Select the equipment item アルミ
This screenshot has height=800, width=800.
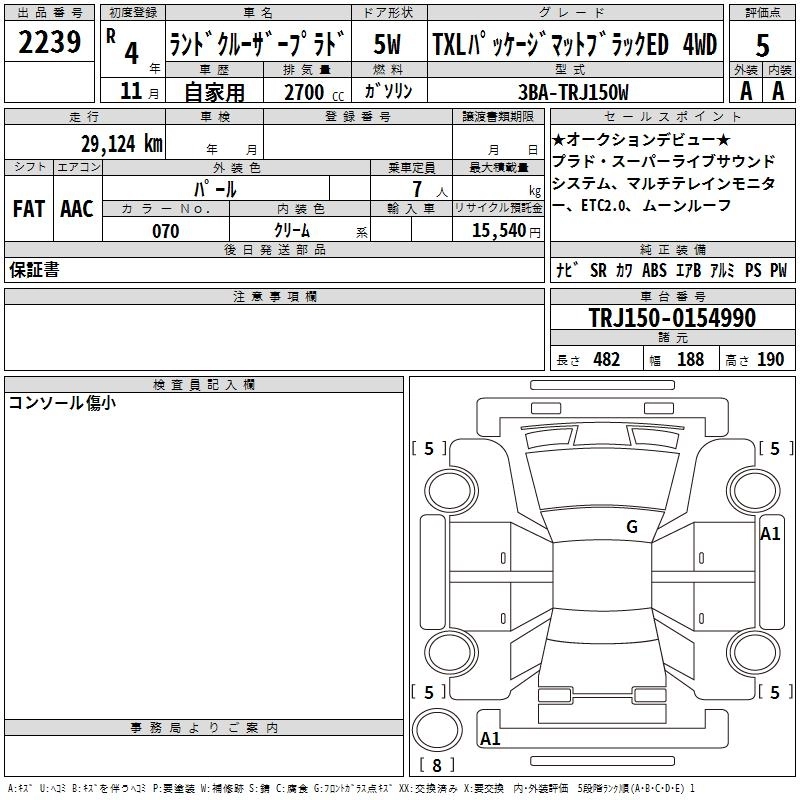click(722, 270)
